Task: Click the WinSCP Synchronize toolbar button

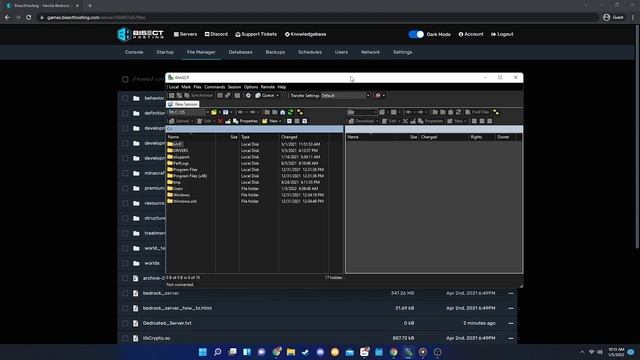Action: 199,96
